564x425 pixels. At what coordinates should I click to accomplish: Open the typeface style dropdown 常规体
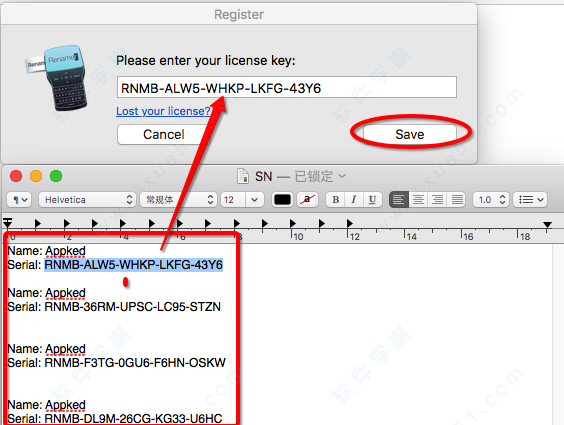(x=178, y=200)
